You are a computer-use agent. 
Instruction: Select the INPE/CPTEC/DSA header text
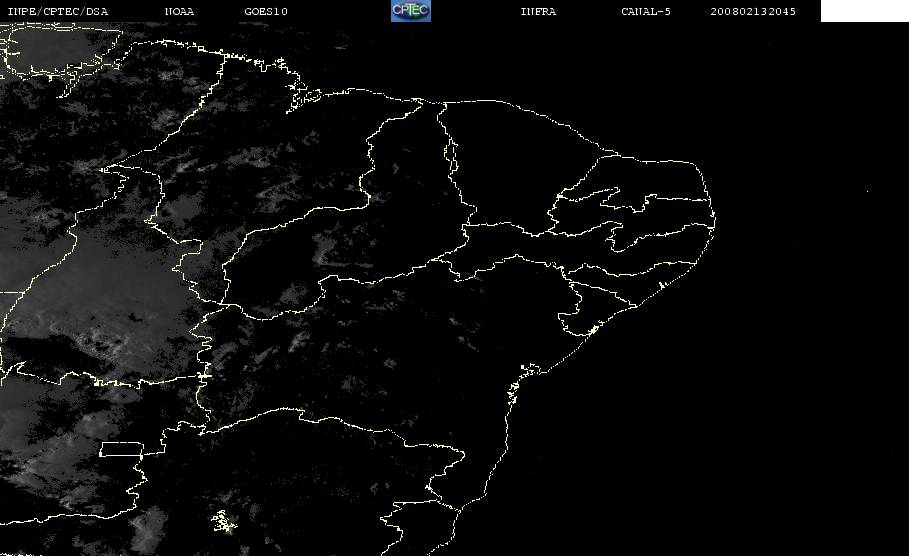pyautogui.click(x=57, y=12)
